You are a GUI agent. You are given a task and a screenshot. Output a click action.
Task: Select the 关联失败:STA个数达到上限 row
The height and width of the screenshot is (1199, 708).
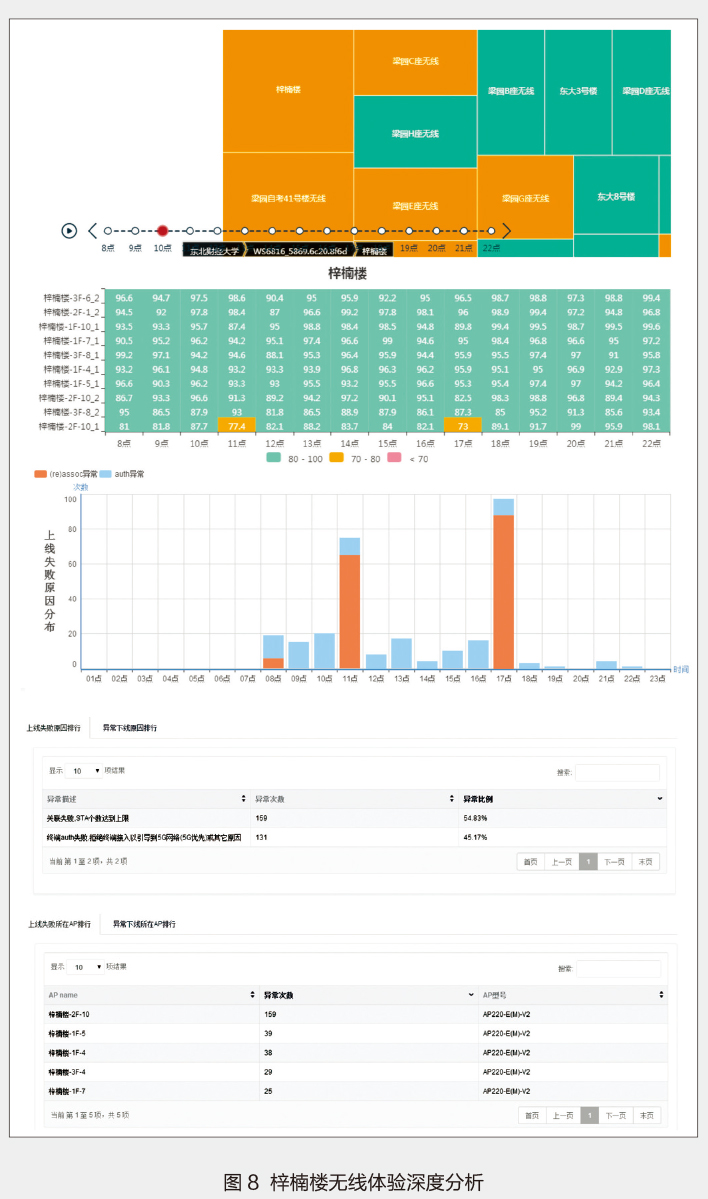click(354, 818)
